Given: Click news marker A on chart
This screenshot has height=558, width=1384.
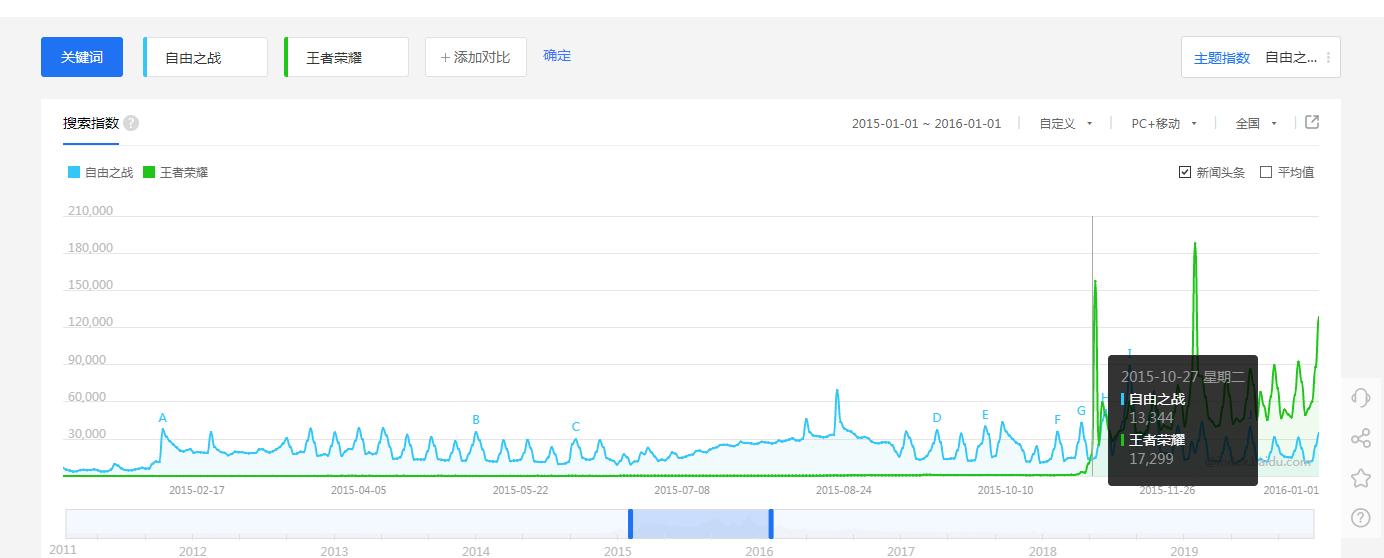Looking at the screenshot, I should [163, 418].
